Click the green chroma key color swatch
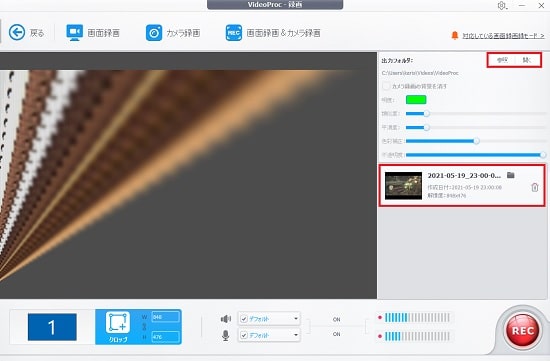Viewport: 550px width, 361px height. tap(416, 100)
